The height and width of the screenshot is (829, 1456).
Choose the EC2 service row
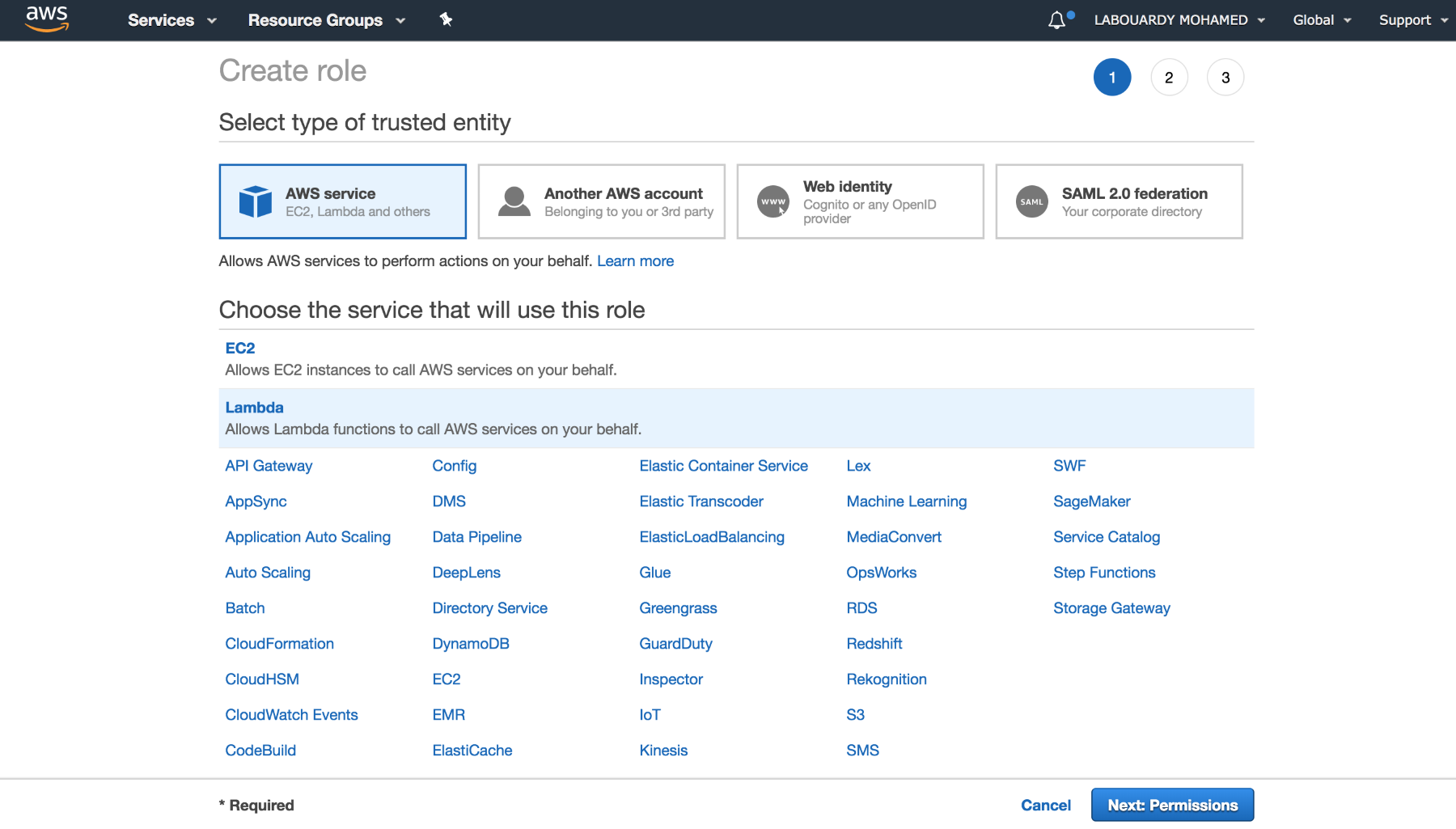736,359
